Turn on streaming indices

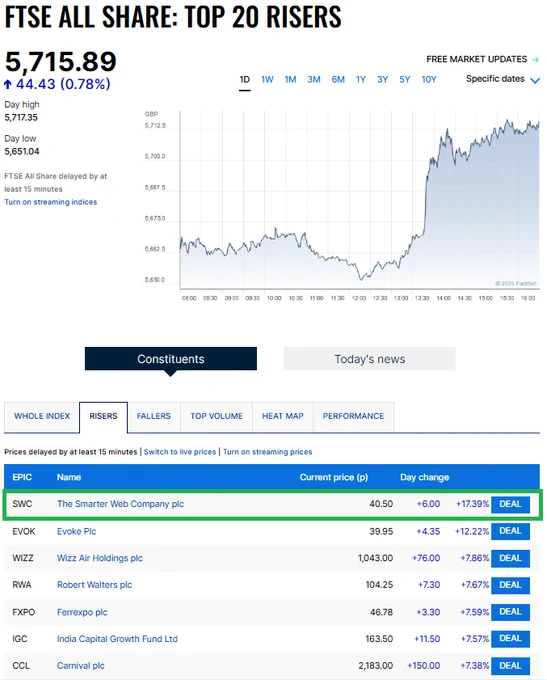(x=51, y=202)
